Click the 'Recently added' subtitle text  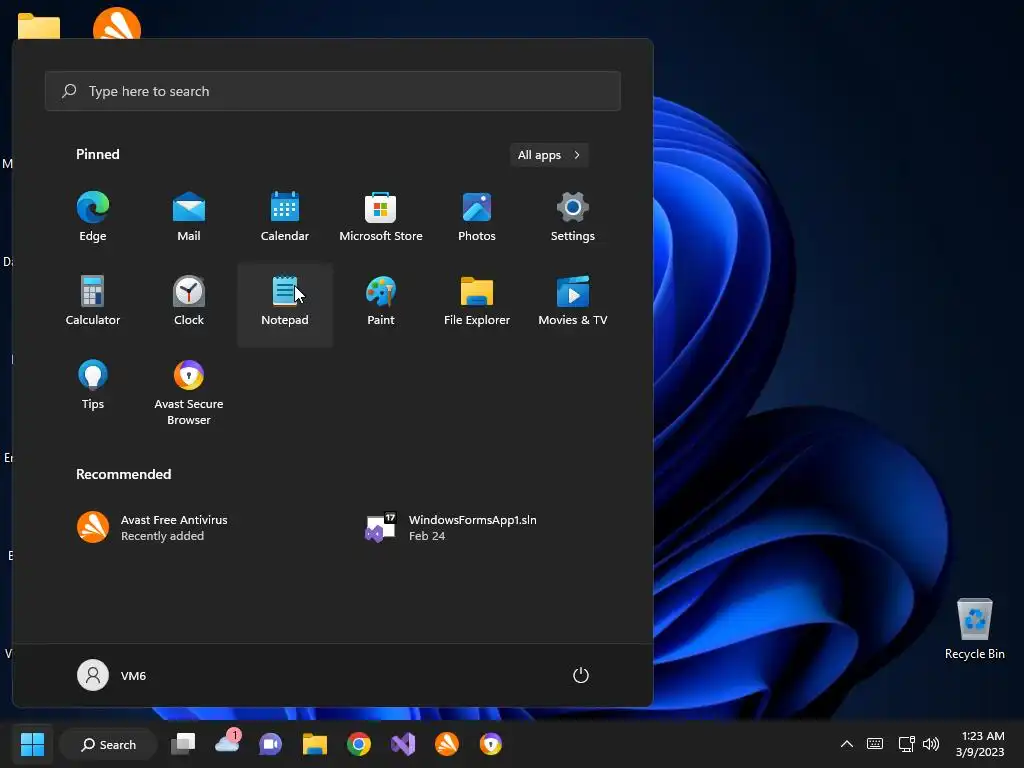163,536
